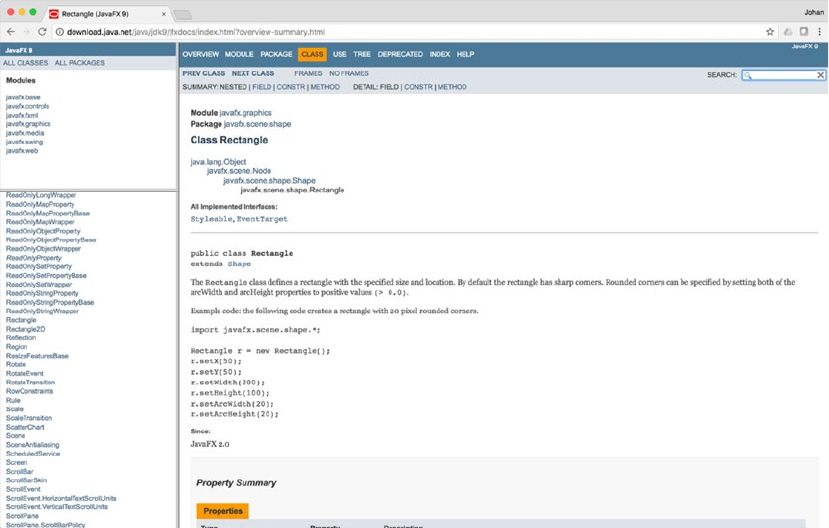Open RowConstraints in the class list

pyautogui.click(x=29, y=391)
